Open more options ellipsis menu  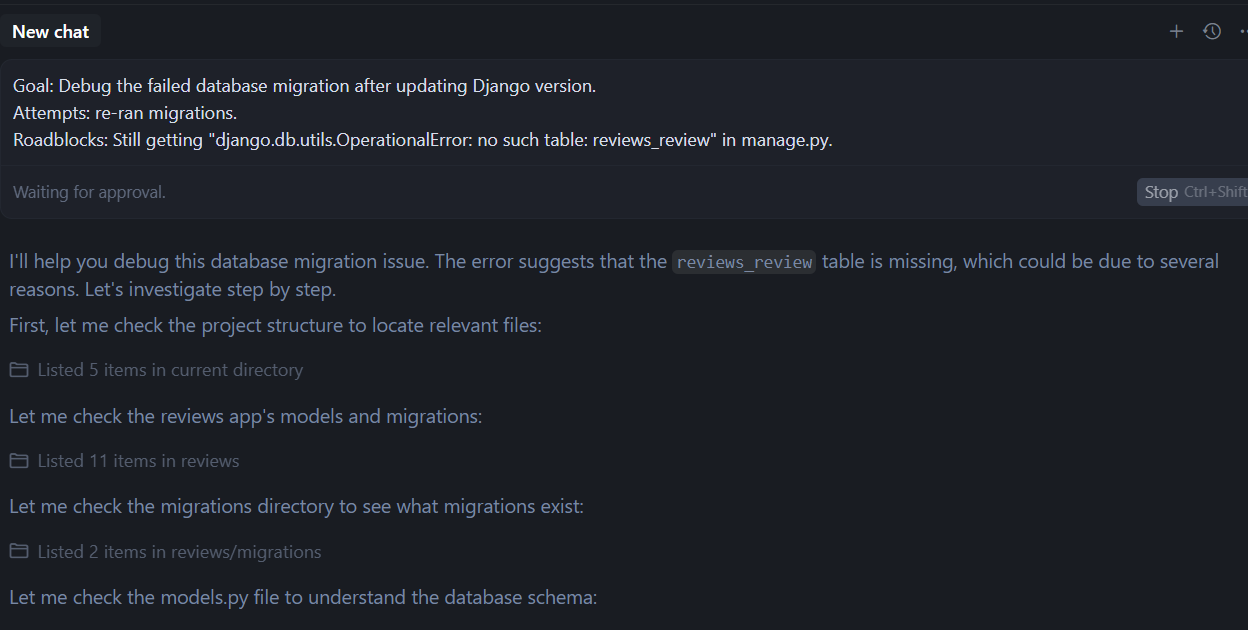pos(1242,32)
